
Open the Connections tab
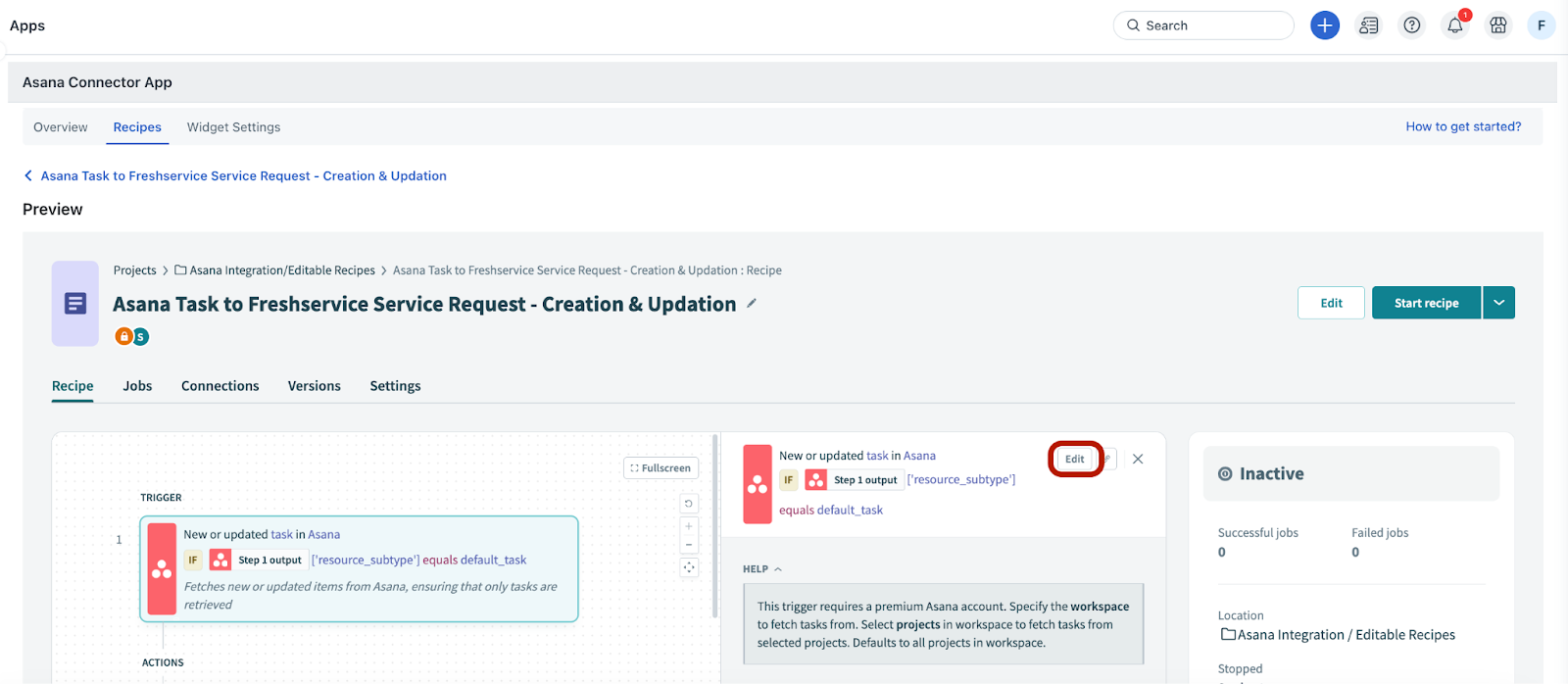click(x=220, y=386)
